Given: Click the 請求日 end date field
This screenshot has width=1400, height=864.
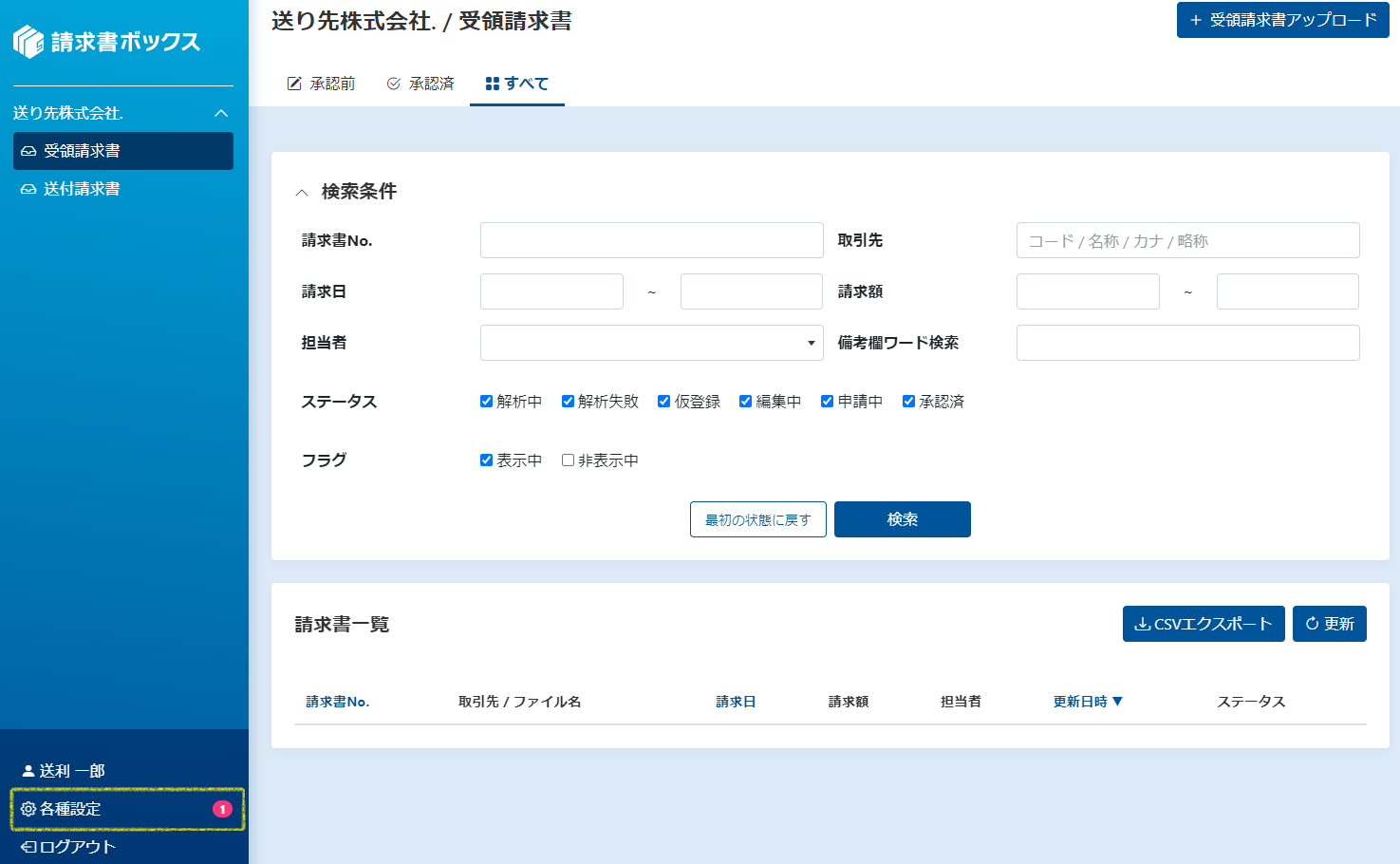Looking at the screenshot, I should pyautogui.click(x=752, y=291).
